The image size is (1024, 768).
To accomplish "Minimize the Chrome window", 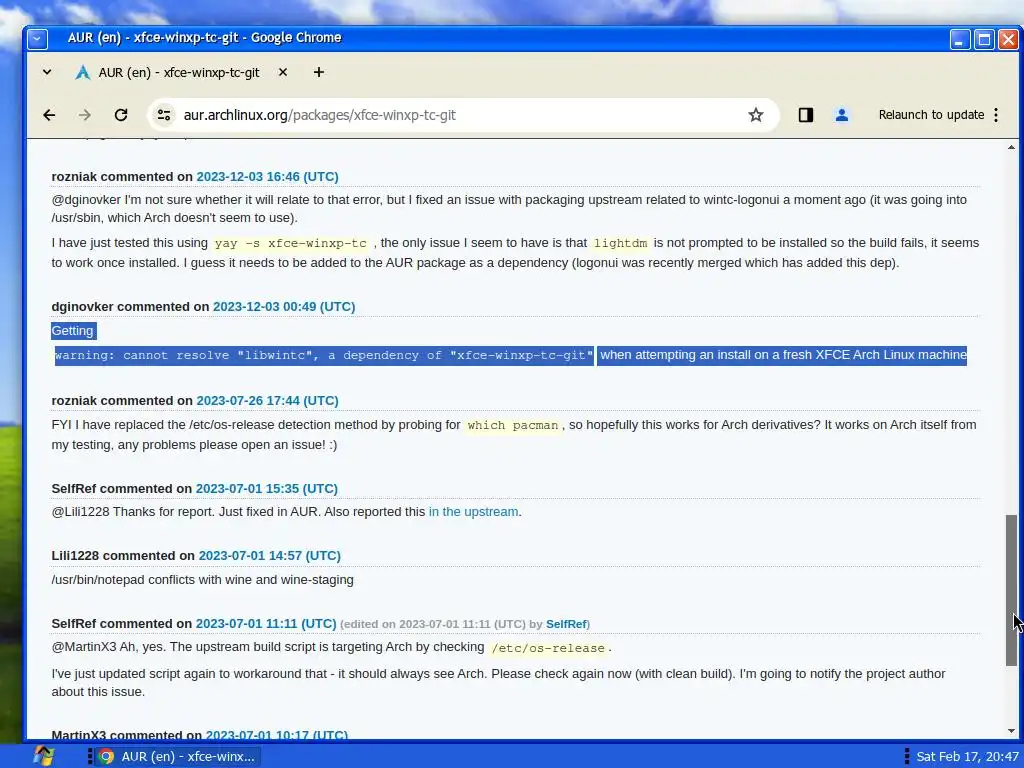I will (x=959, y=39).
